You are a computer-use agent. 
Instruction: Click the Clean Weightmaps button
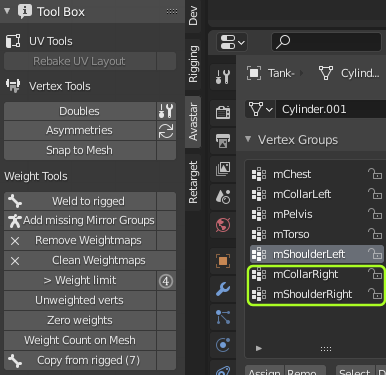pyautogui.click(x=80, y=261)
